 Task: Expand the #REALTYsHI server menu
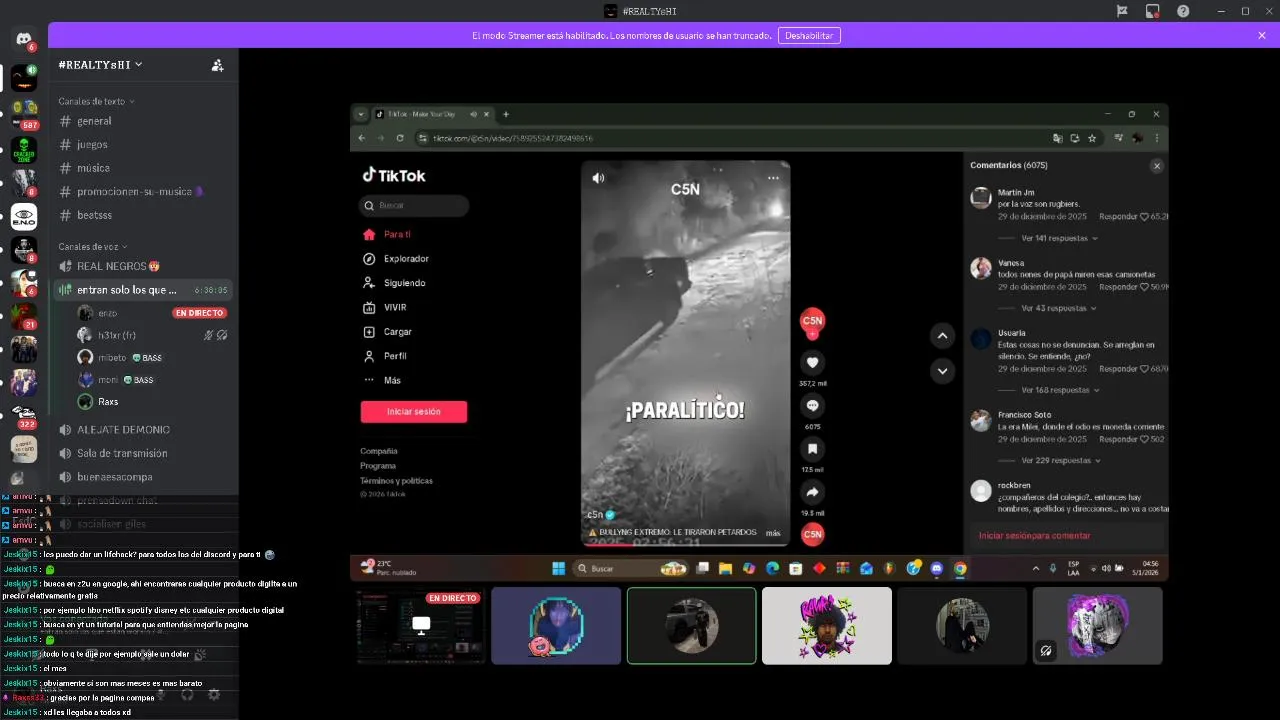click(100, 64)
